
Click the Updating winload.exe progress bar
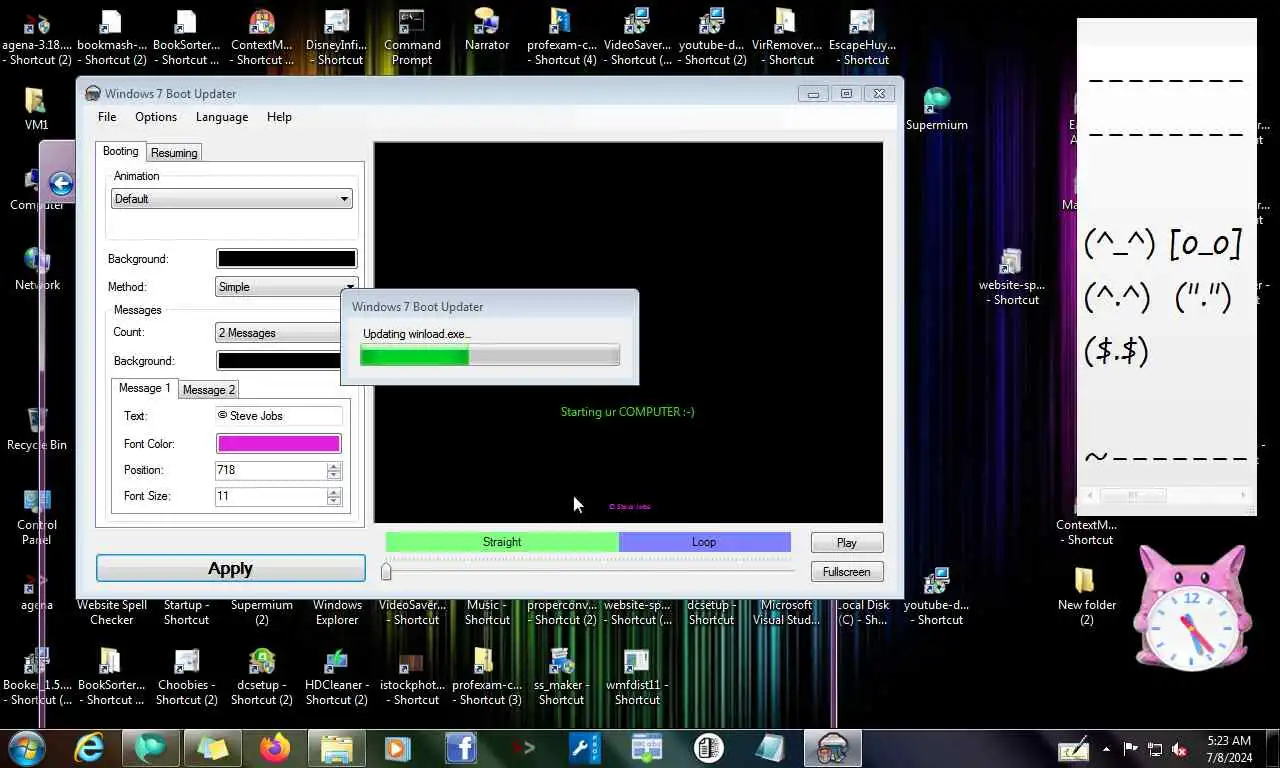click(x=490, y=355)
